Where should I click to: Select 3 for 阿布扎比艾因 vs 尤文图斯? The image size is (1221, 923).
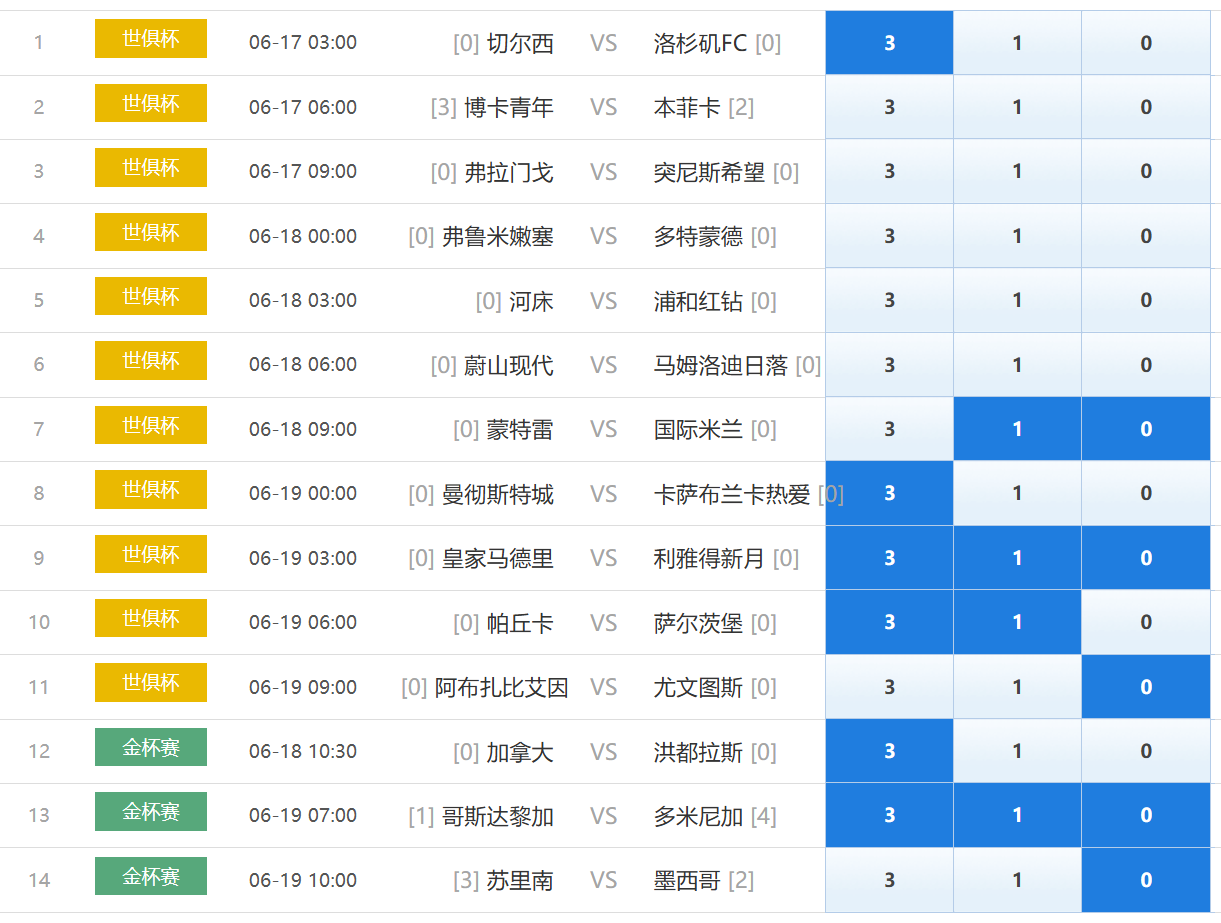(x=889, y=687)
